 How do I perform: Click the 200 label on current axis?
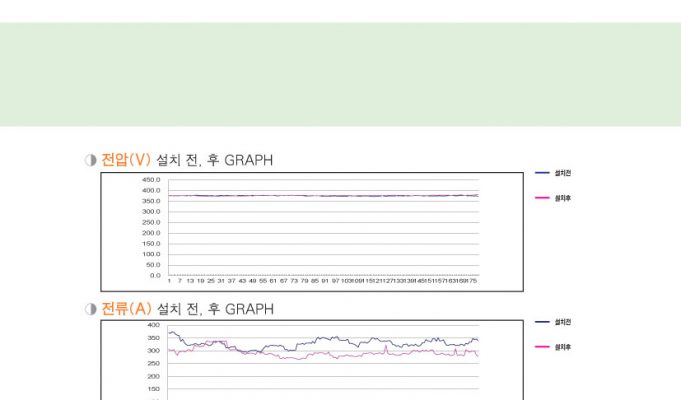[x=153, y=377]
